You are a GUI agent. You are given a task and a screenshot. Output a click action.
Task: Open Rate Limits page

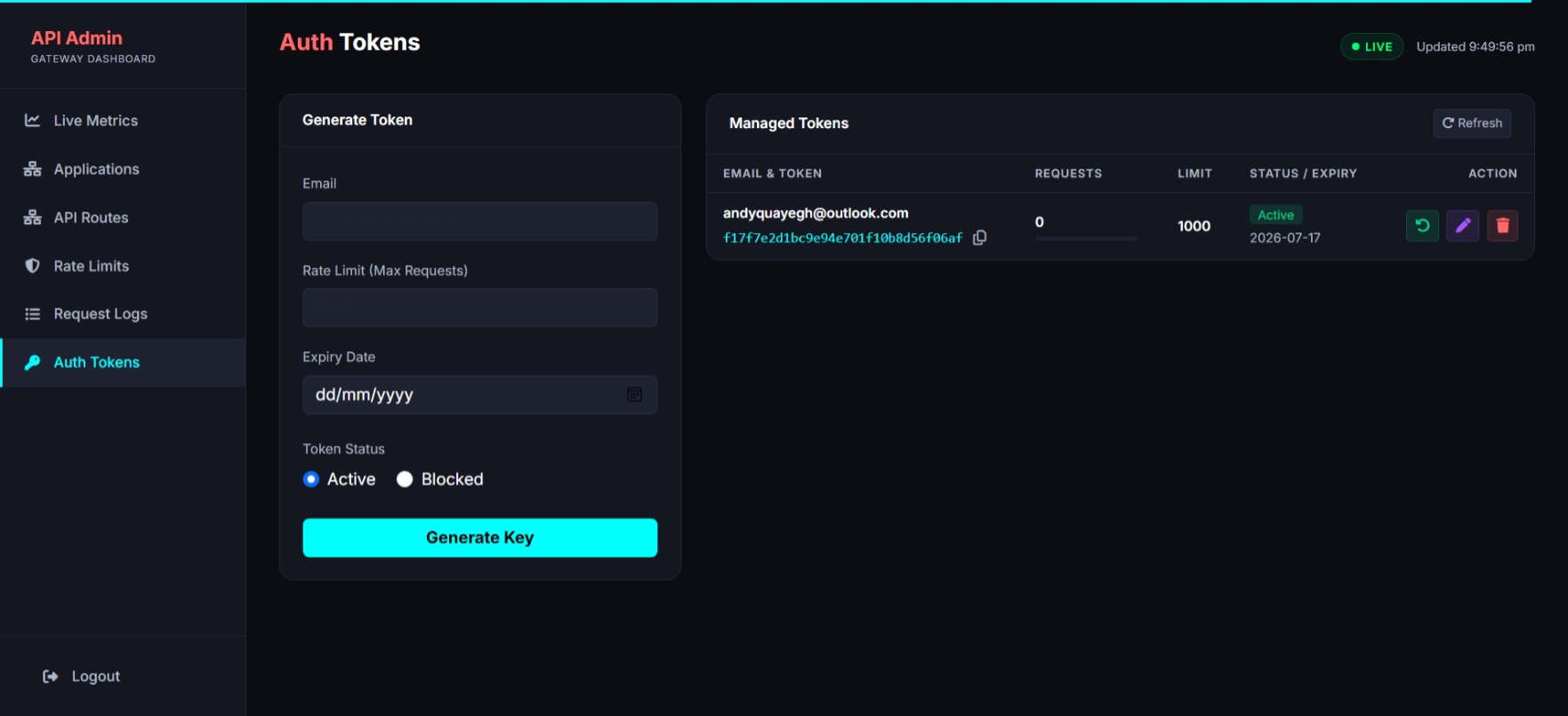tap(123, 266)
